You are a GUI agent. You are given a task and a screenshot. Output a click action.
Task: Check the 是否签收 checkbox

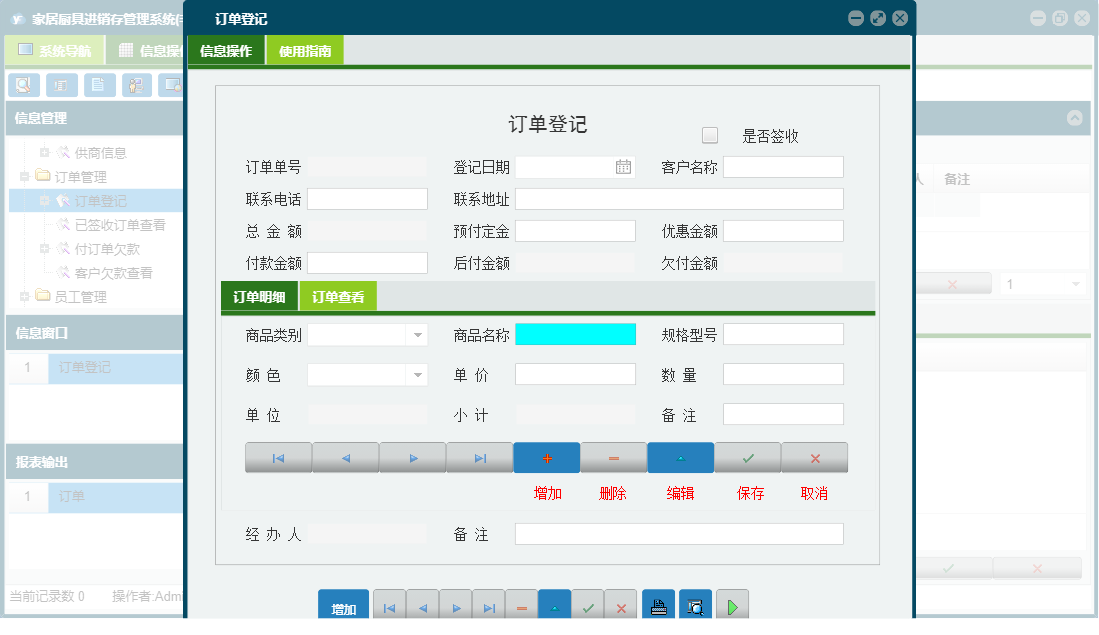(x=711, y=134)
